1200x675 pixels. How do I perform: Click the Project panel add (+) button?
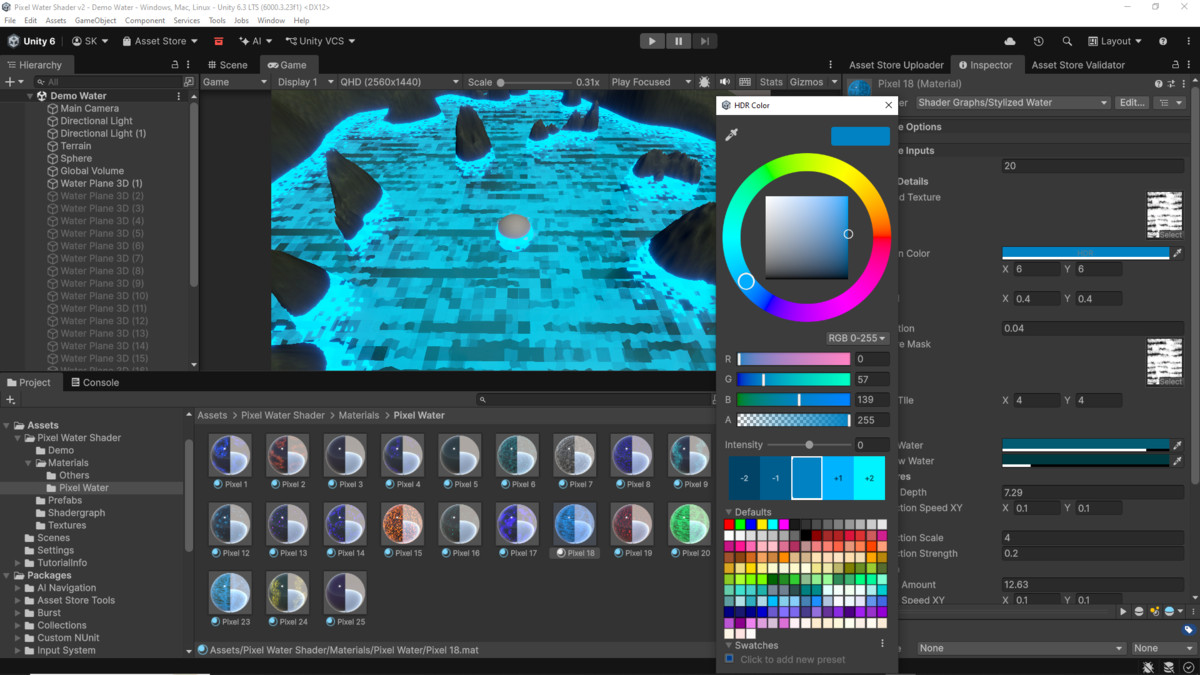tap(11, 400)
